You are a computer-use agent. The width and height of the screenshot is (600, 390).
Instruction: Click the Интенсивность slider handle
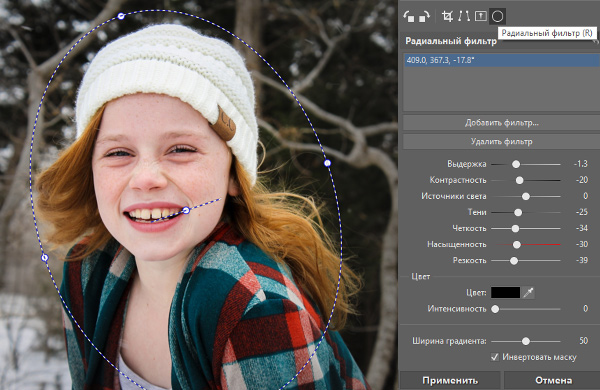tap(495, 309)
